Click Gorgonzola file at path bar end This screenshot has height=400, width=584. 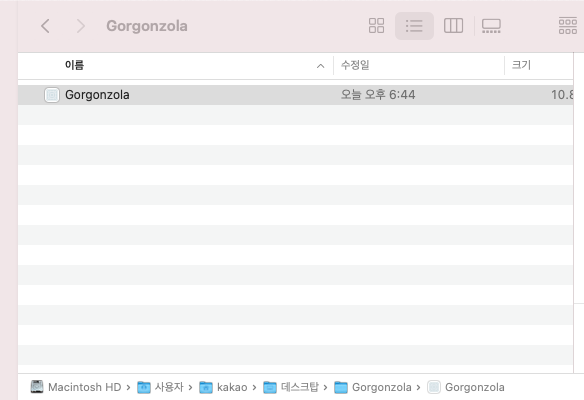point(474,387)
